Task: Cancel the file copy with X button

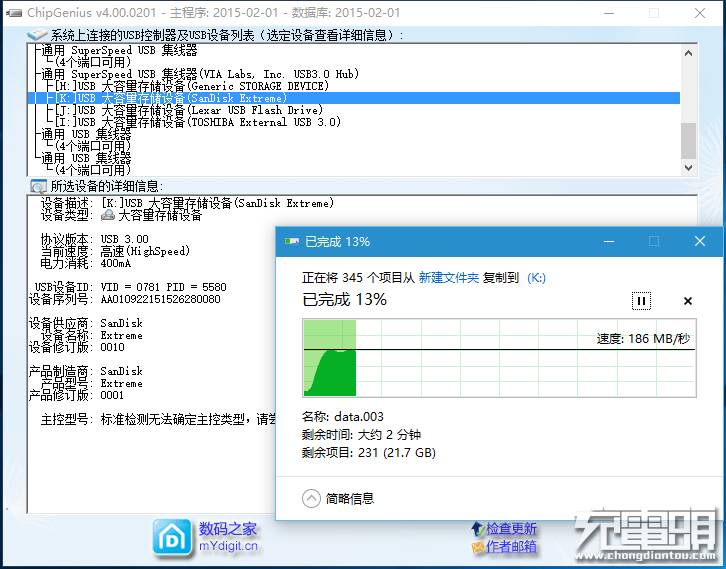Action: pyautogui.click(x=688, y=301)
